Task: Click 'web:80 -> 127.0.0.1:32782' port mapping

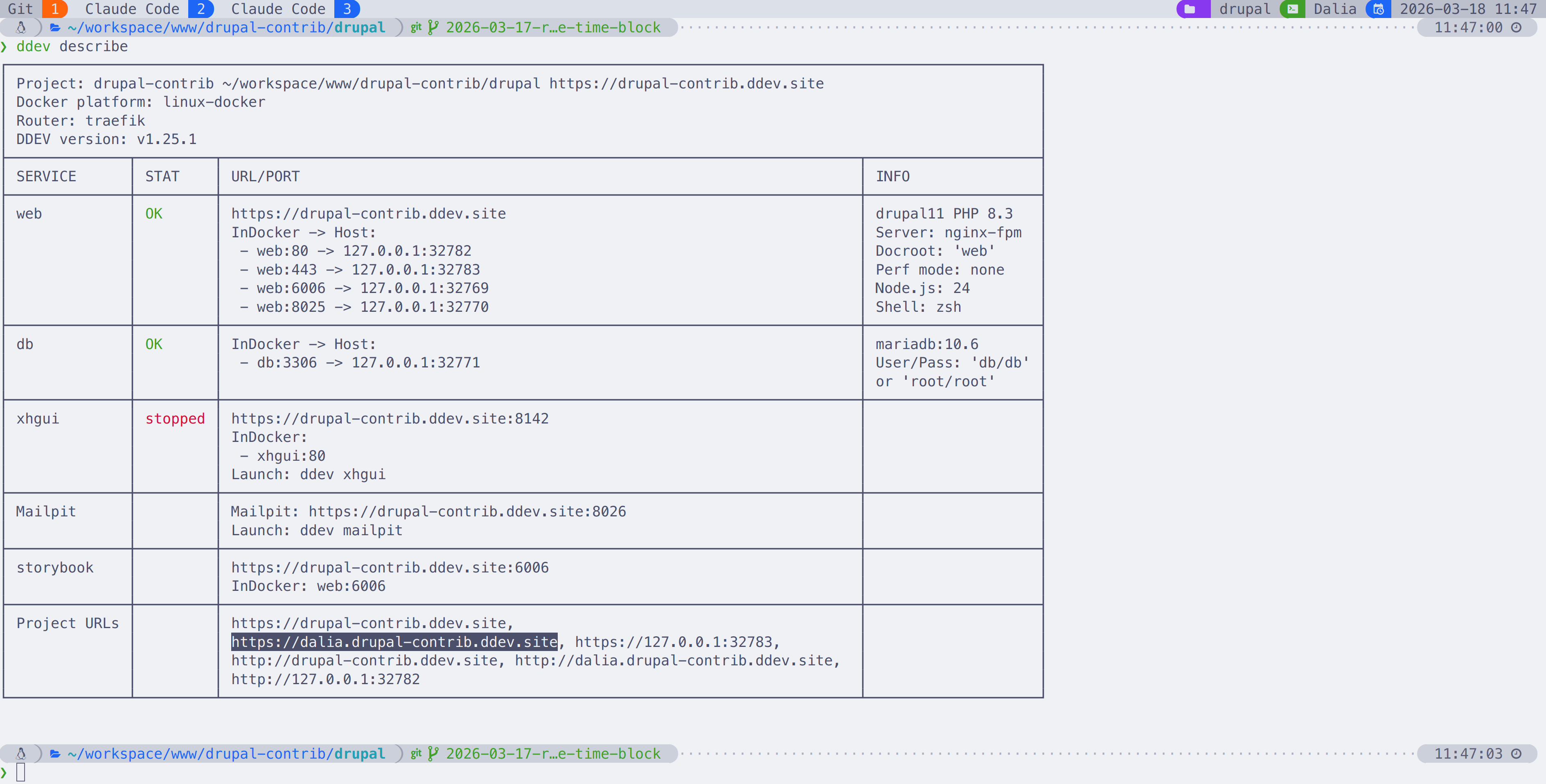Action: pos(364,251)
